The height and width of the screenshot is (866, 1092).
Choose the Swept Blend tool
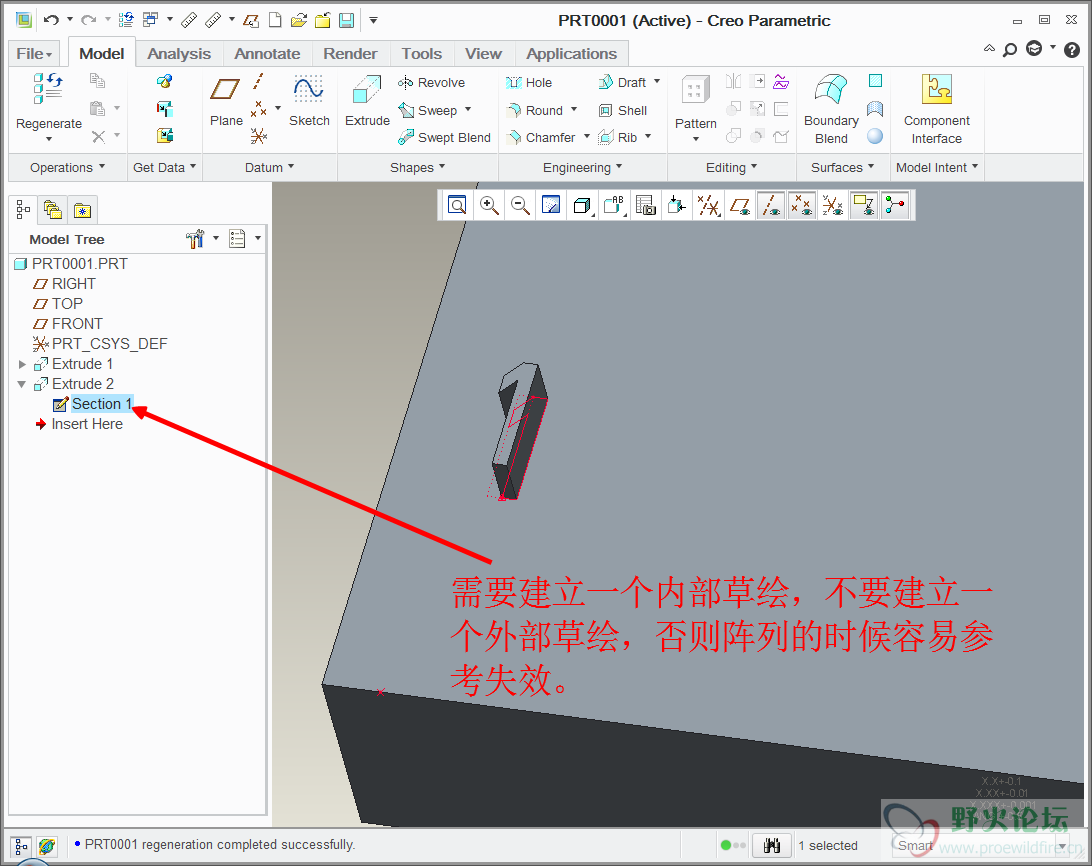point(444,137)
